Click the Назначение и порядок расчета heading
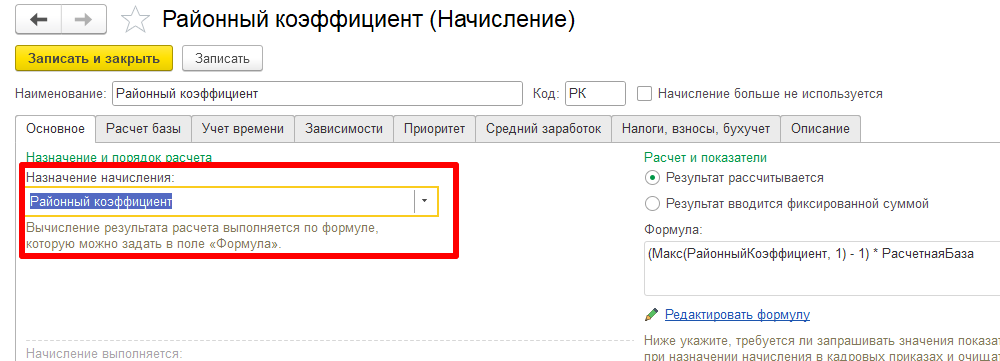This screenshot has height=361, width=1000. [x=119, y=157]
